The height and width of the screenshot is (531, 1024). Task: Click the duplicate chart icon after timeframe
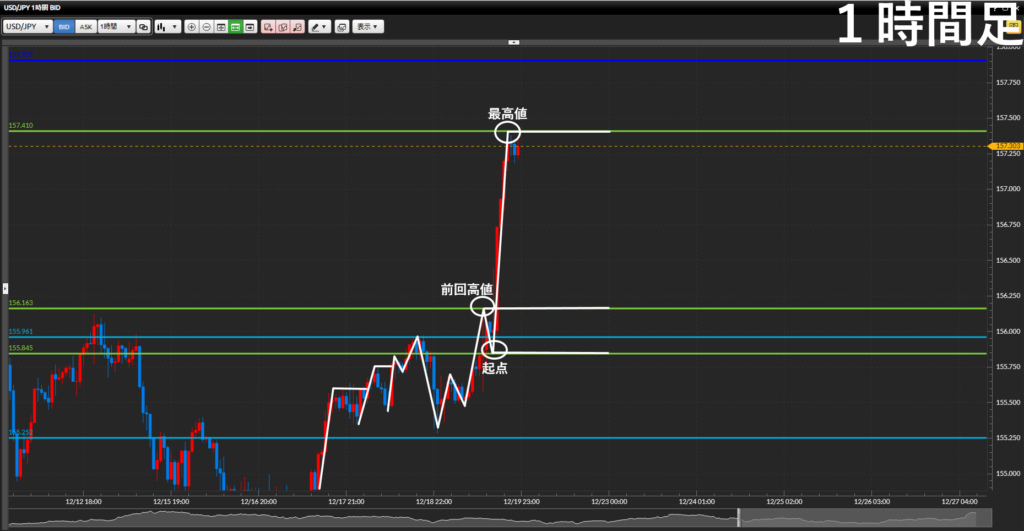tap(143, 26)
